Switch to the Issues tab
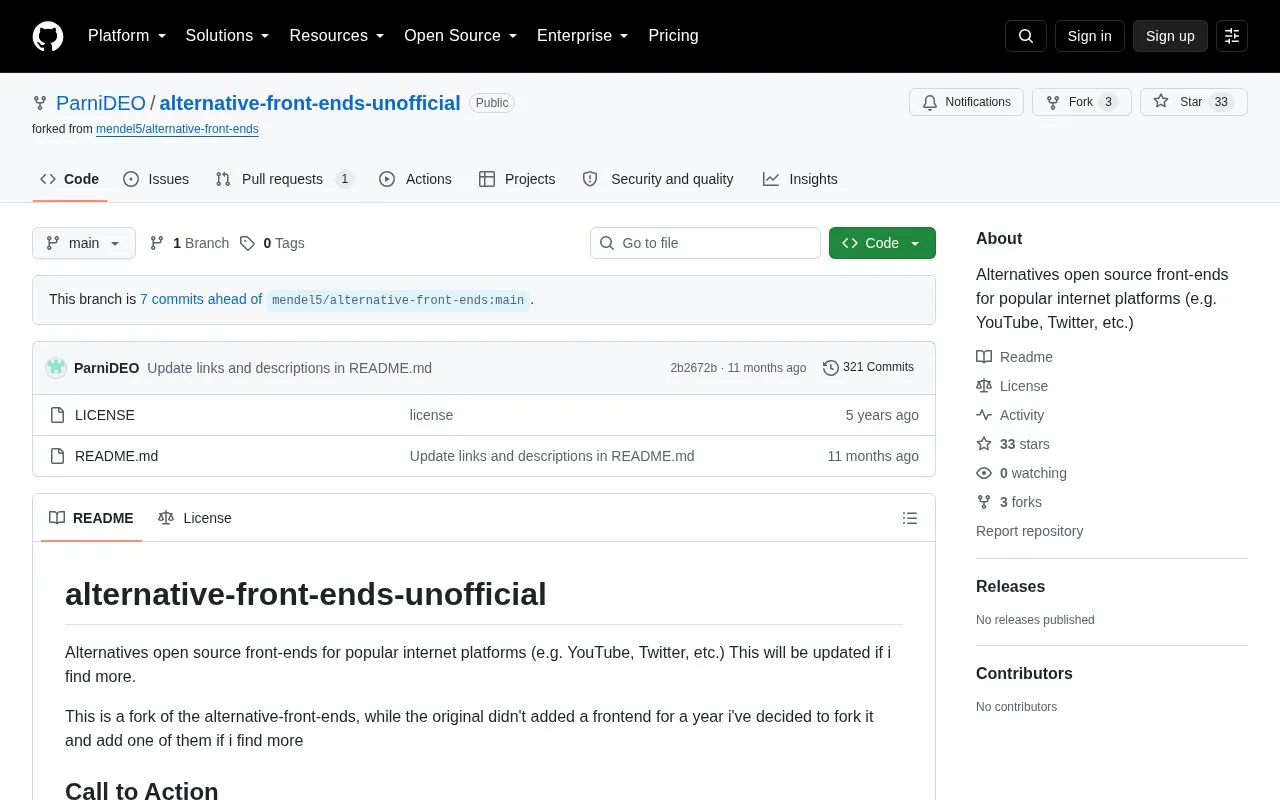 click(x=156, y=179)
